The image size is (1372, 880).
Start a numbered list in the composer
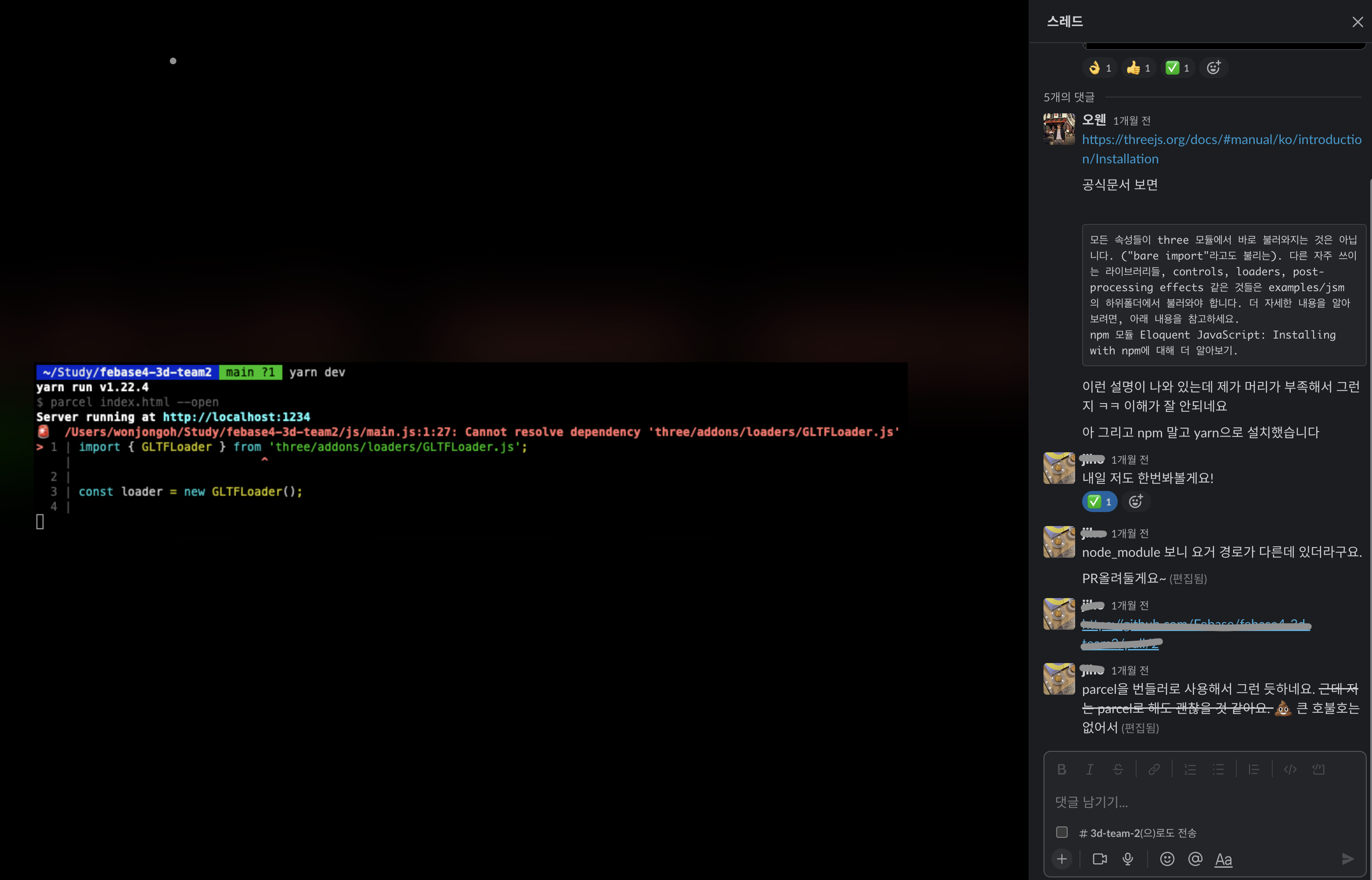[1190, 769]
